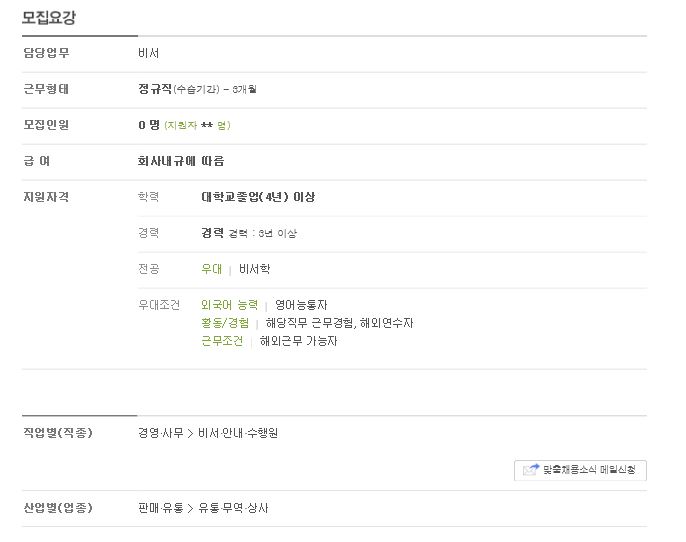686x542 pixels.
Task: Click the envelope icon on the mail subscription button
Action: pyautogui.click(x=531, y=469)
